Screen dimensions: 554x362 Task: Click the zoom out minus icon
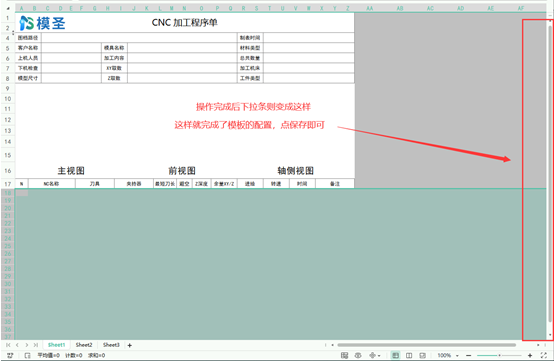click(468, 355)
